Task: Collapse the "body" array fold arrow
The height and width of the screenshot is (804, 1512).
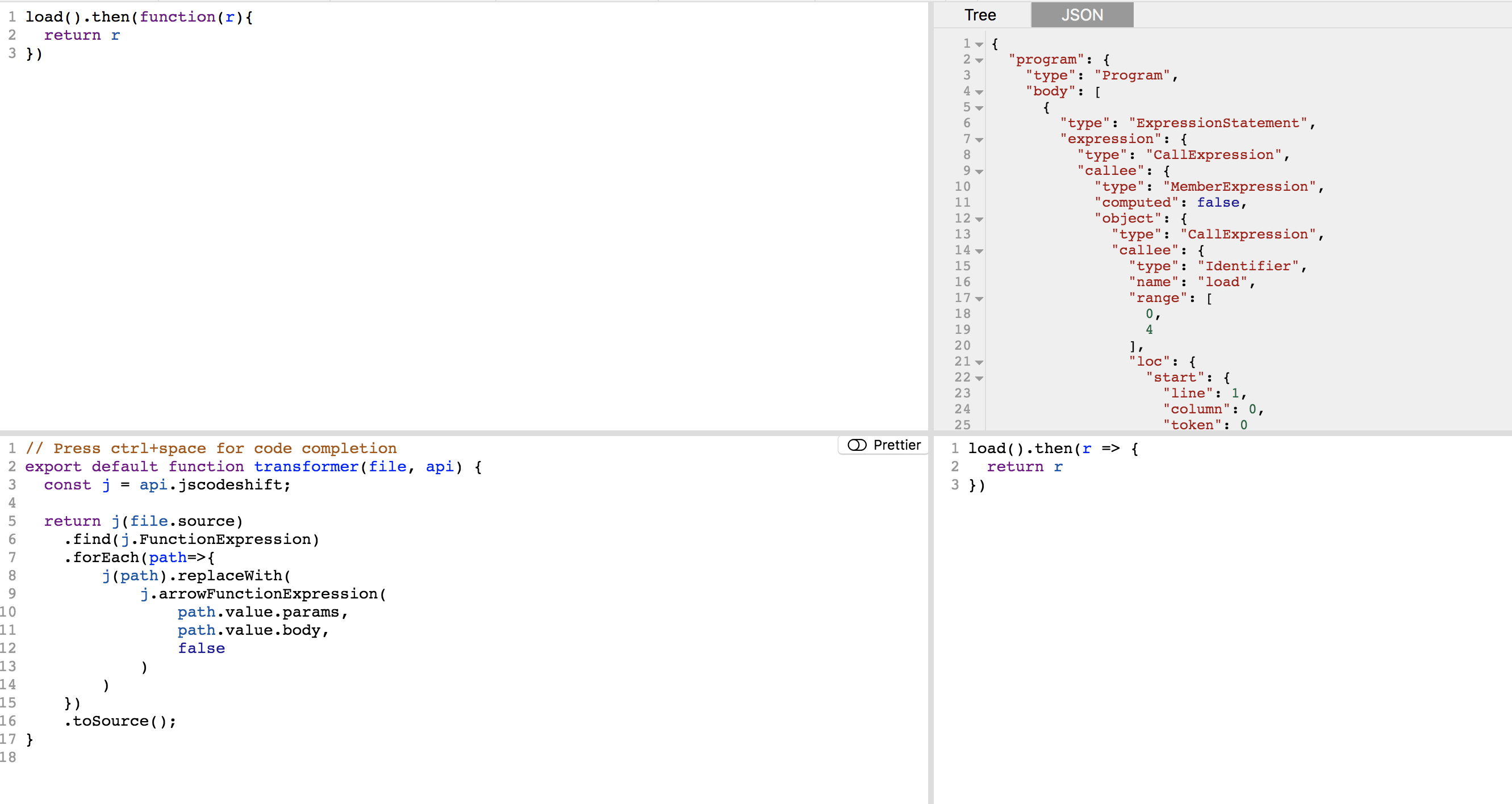Action: pos(979,92)
